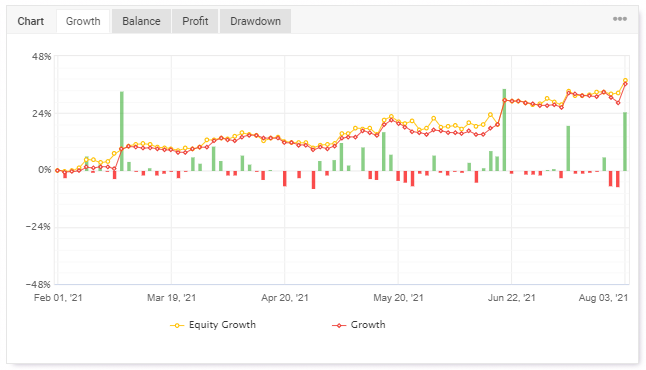Switch to the Growth tab
Viewport: 646px width, 370px height.
[83, 21]
